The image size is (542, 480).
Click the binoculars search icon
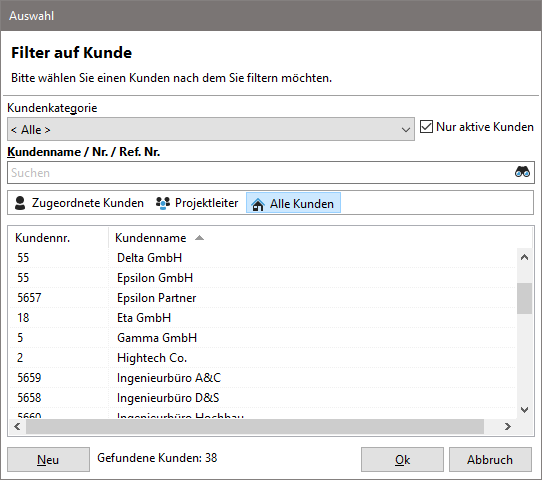[x=522, y=172]
